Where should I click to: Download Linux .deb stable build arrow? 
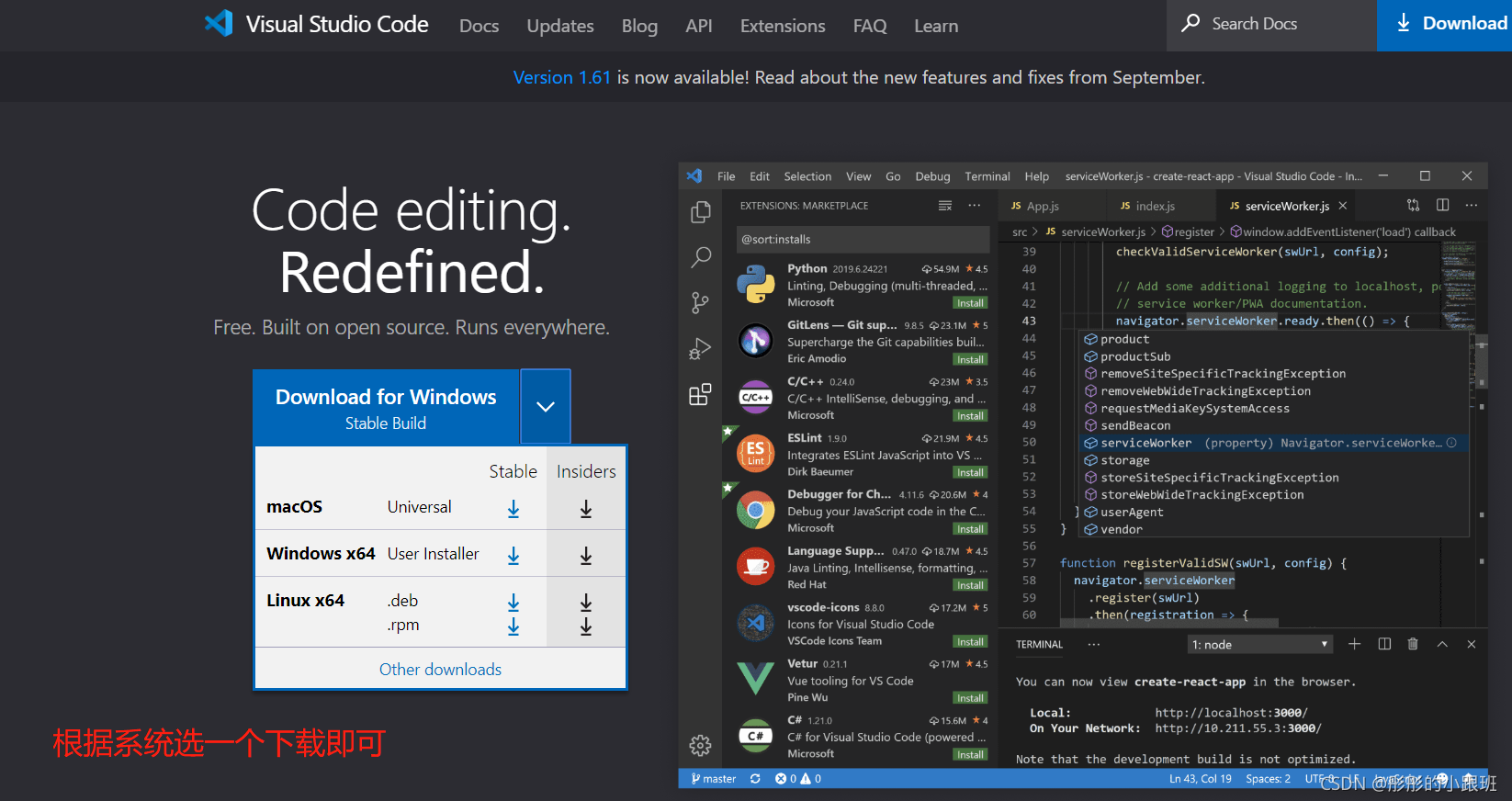click(x=513, y=602)
